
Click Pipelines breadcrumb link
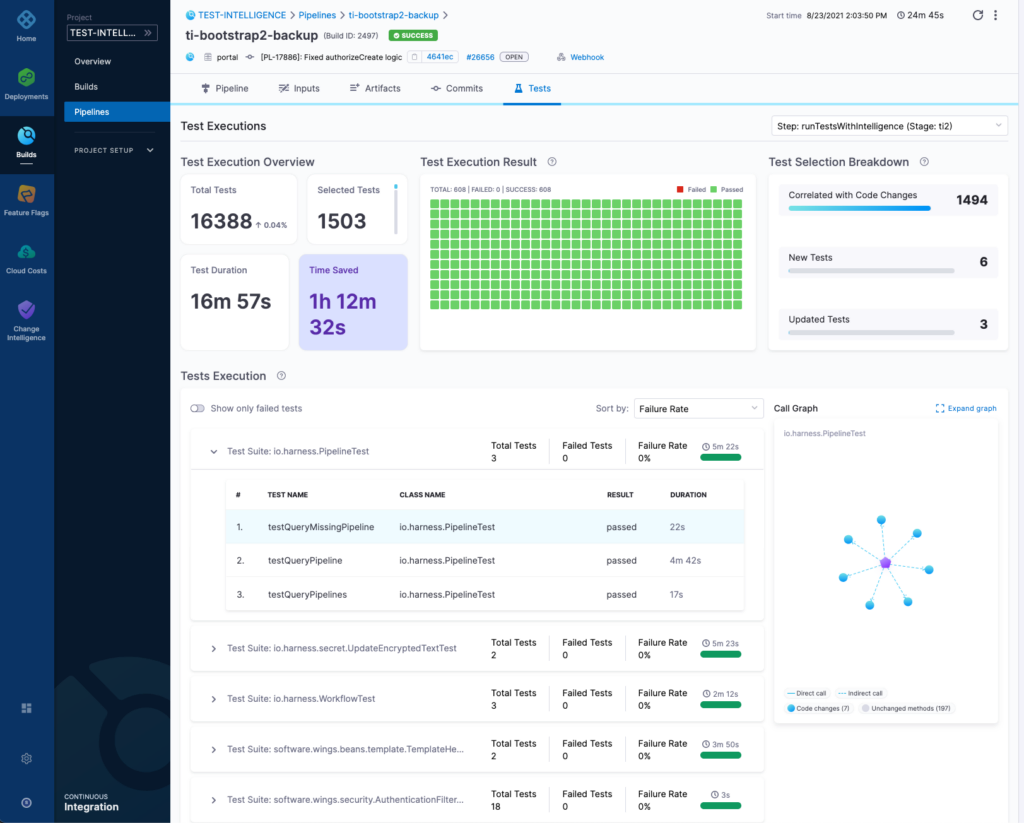[x=317, y=15]
